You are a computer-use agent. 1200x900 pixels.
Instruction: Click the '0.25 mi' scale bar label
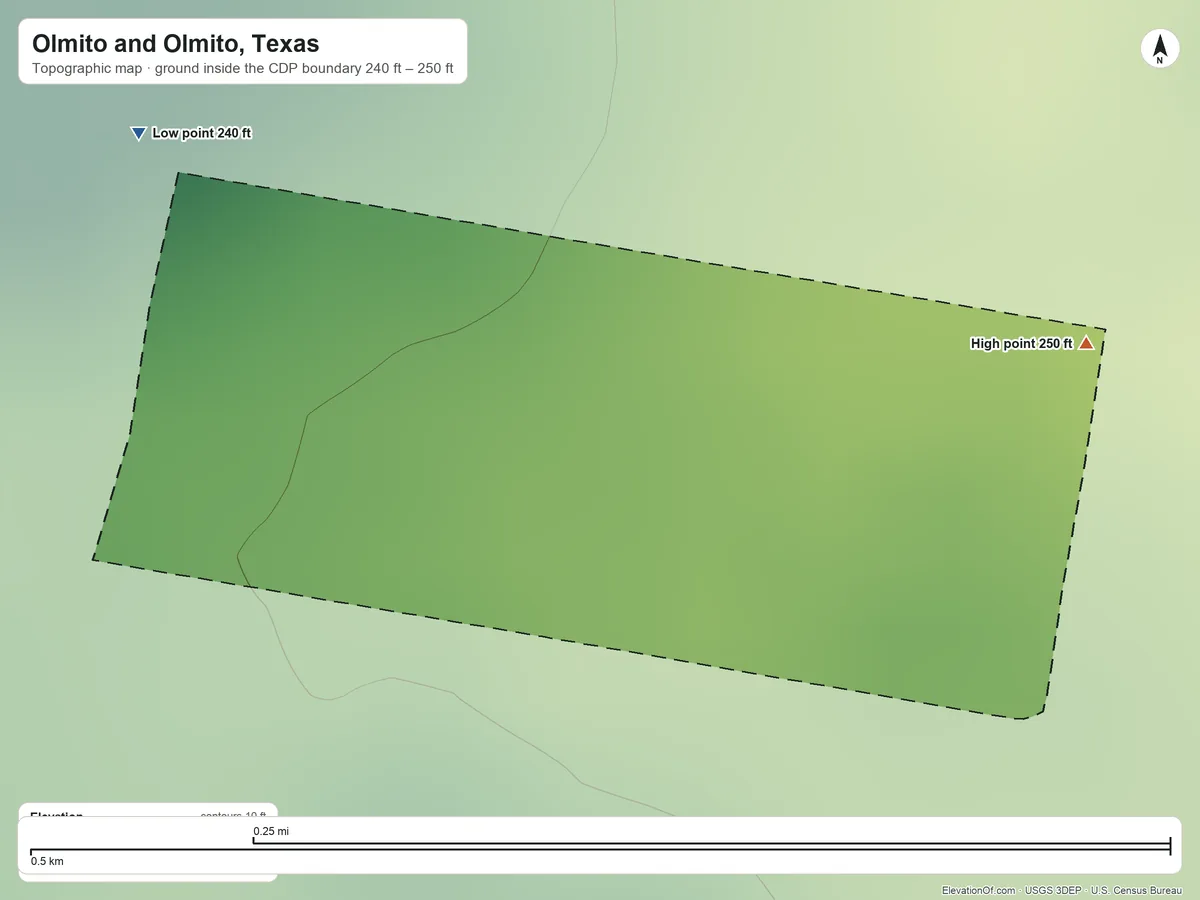(x=271, y=831)
